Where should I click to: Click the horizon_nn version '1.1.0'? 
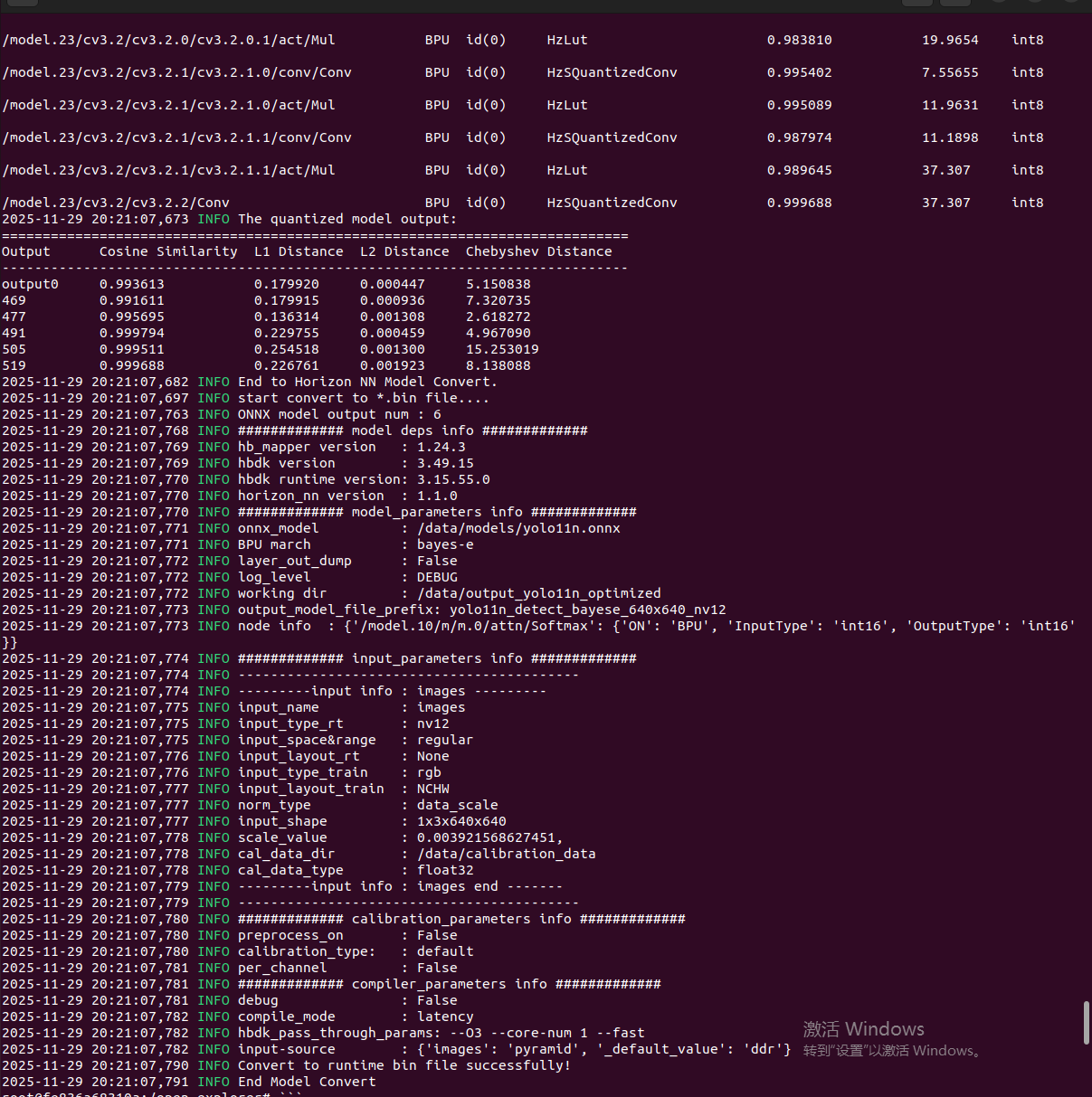(x=437, y=496)
